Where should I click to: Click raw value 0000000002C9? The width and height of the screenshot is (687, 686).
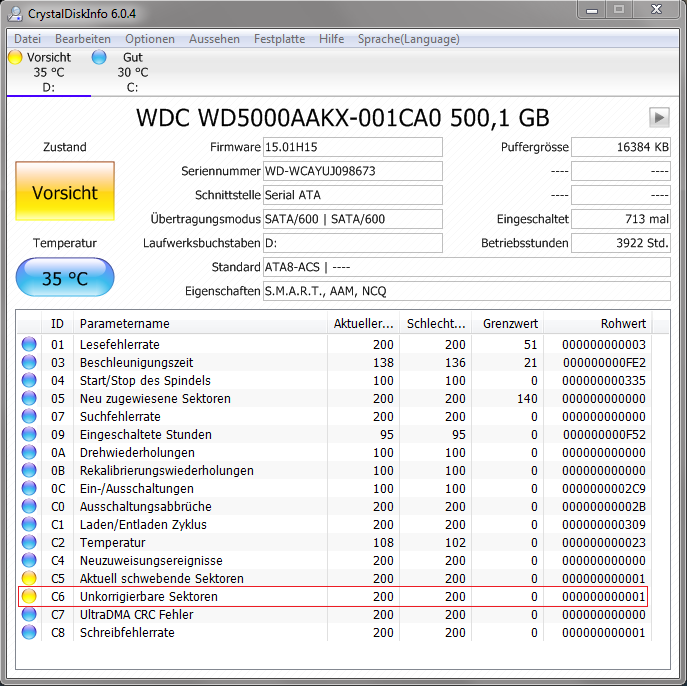tap(604, 488)
